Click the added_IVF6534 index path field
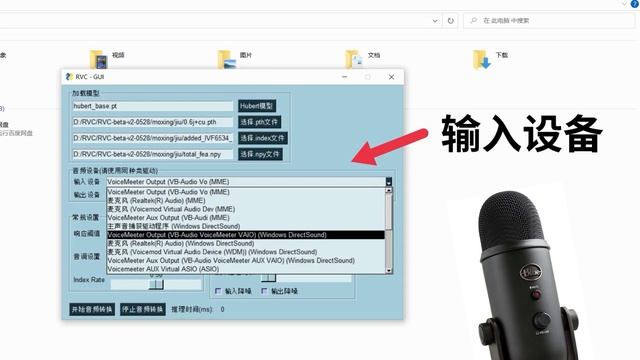This screenshot has height=360, width=640. (x=153, y=138)
